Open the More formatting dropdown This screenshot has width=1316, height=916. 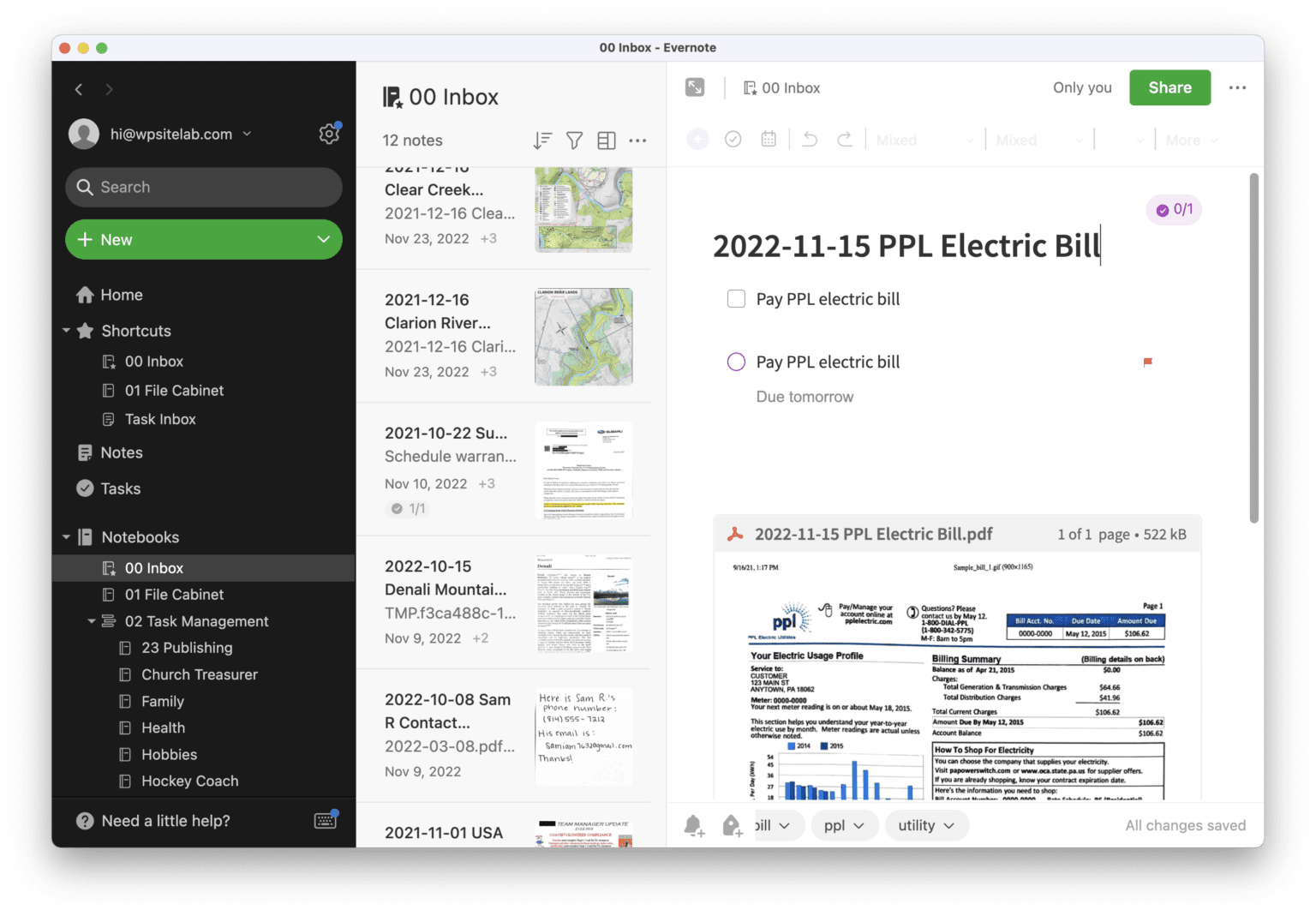[x=1192, y=140]
